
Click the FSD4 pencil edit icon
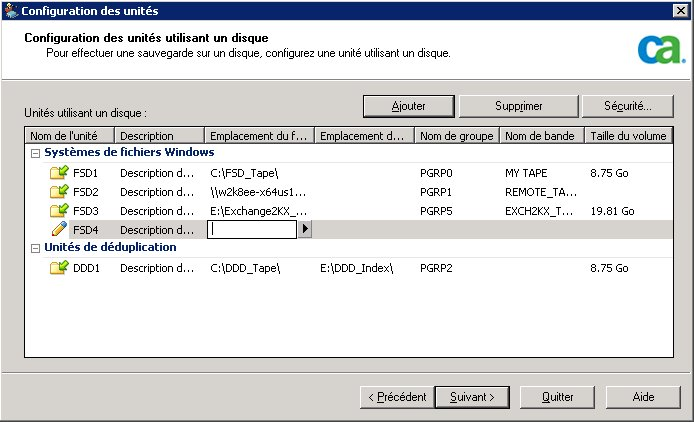click(58, 230)
